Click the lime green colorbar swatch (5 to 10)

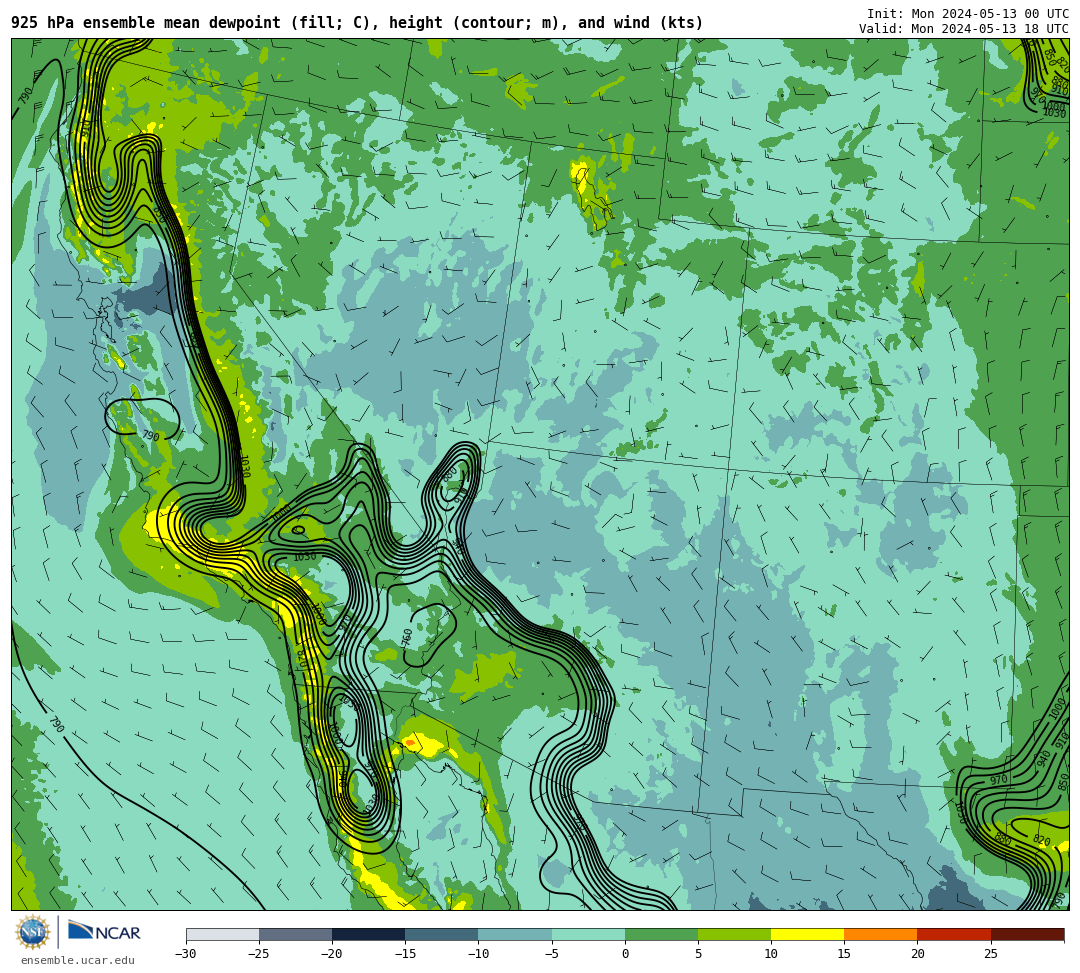(x=734, y=934)
